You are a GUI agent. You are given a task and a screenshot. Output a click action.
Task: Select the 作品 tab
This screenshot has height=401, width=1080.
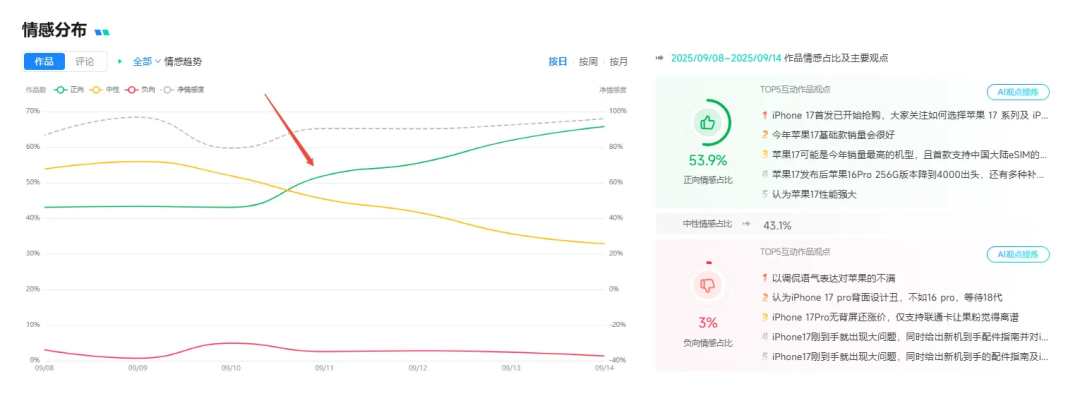(44, 62)
